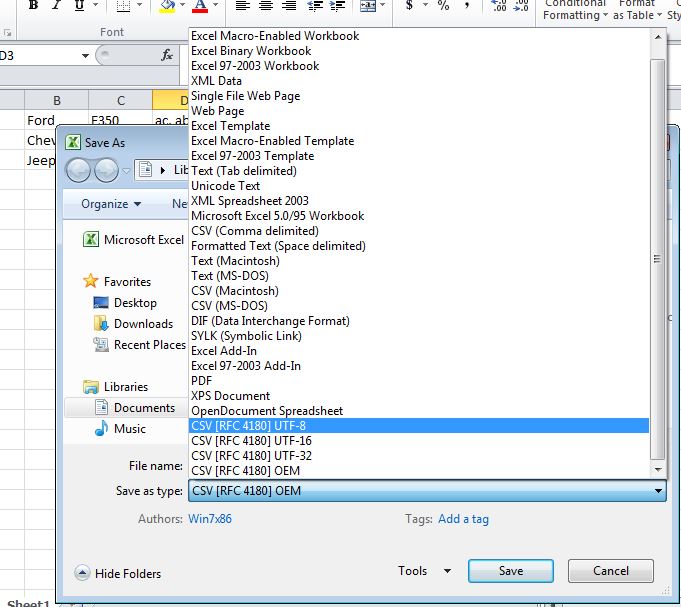Image resolution: width=681 pixels, height=607 pixels.
Task: Choose CSV [RFC 4180] UTF-32 type
Action: 419,455
